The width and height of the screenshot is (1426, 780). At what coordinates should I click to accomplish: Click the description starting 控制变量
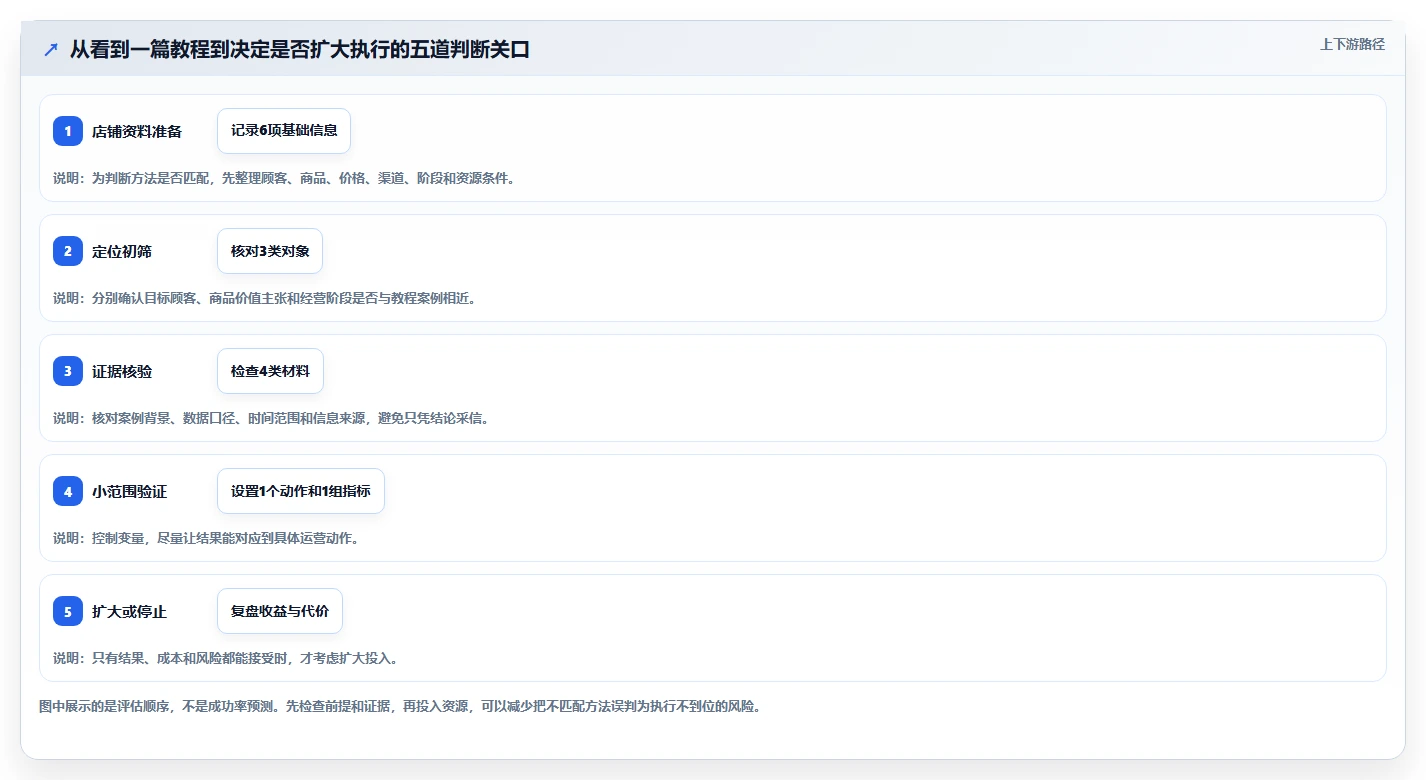tap(205, 538)
